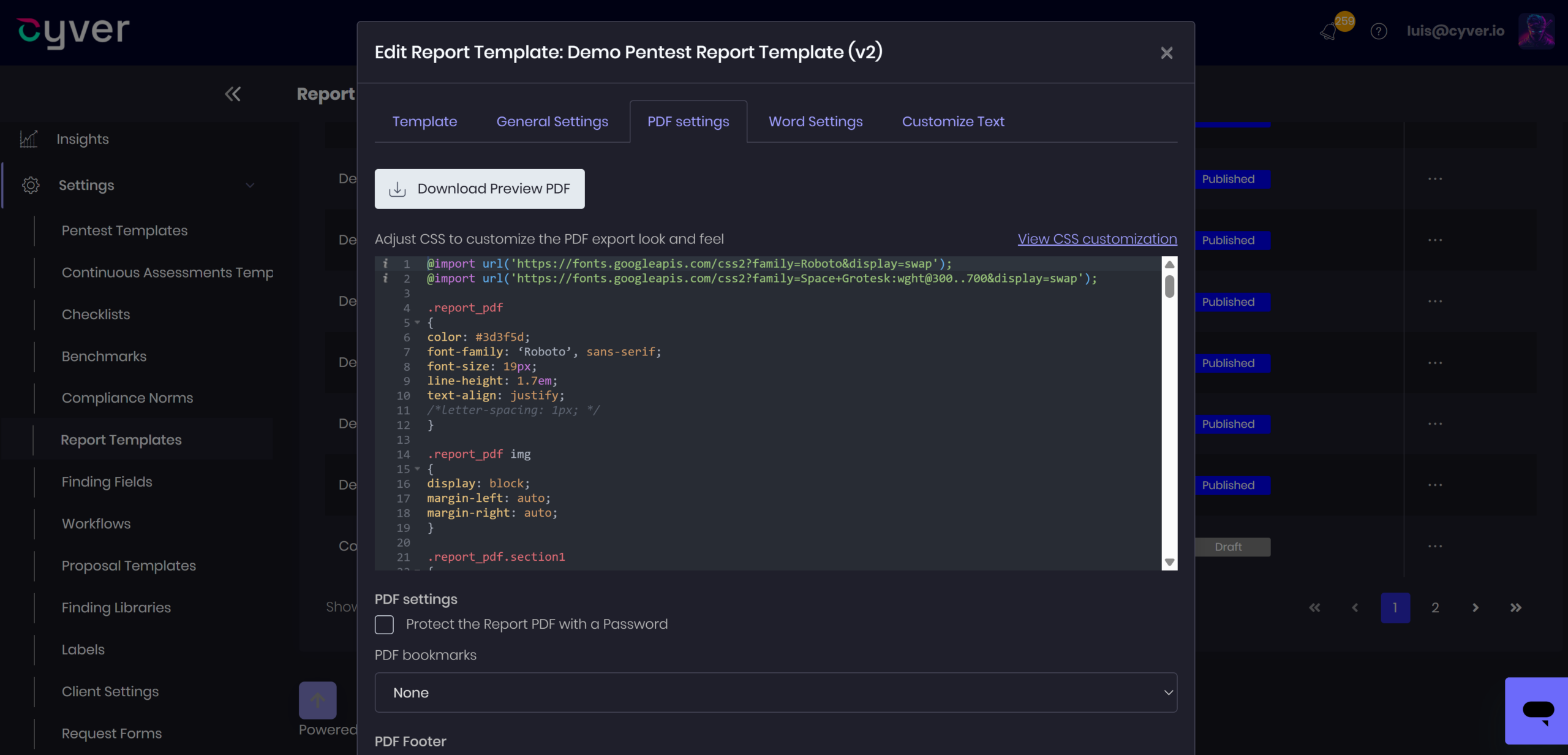This screenshot has height=755, width=1568.
Task: Open Compliance Norms in sidebar
Action: [x=127, y=398]
